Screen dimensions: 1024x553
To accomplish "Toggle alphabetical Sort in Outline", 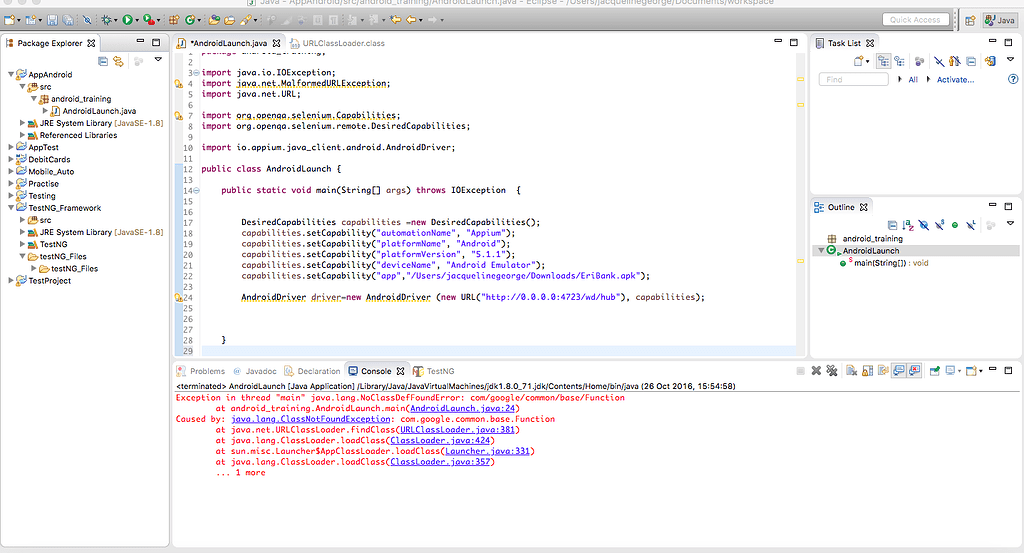I will point(908,225).
